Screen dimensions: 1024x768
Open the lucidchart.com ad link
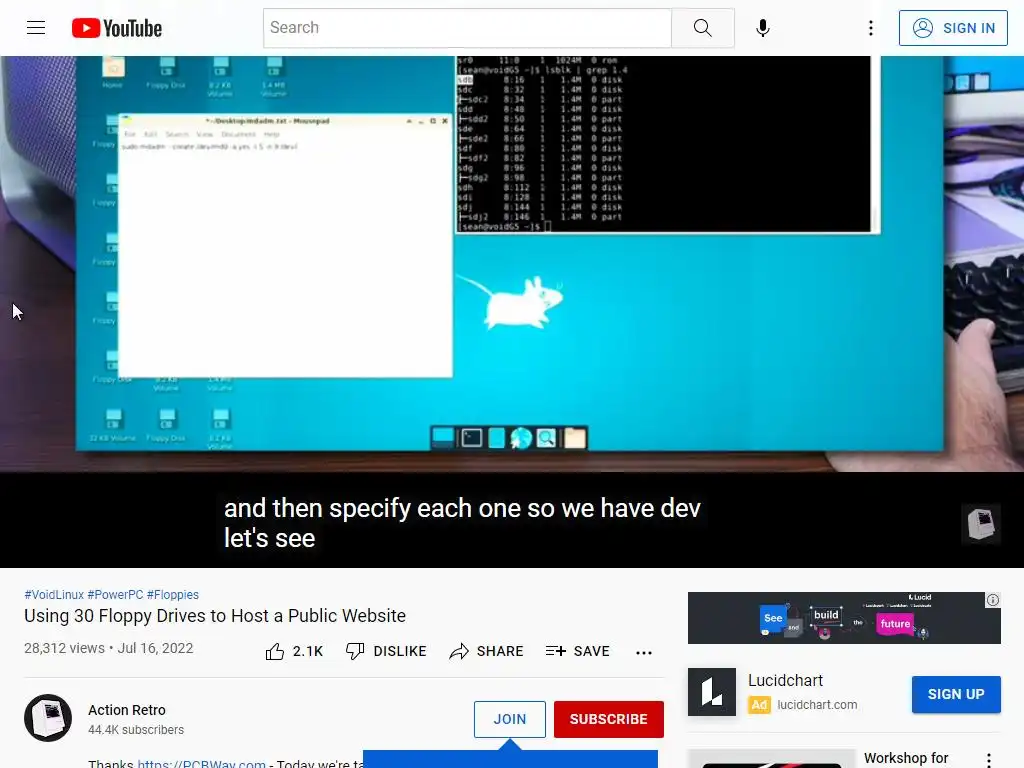(x=817, y=705)
